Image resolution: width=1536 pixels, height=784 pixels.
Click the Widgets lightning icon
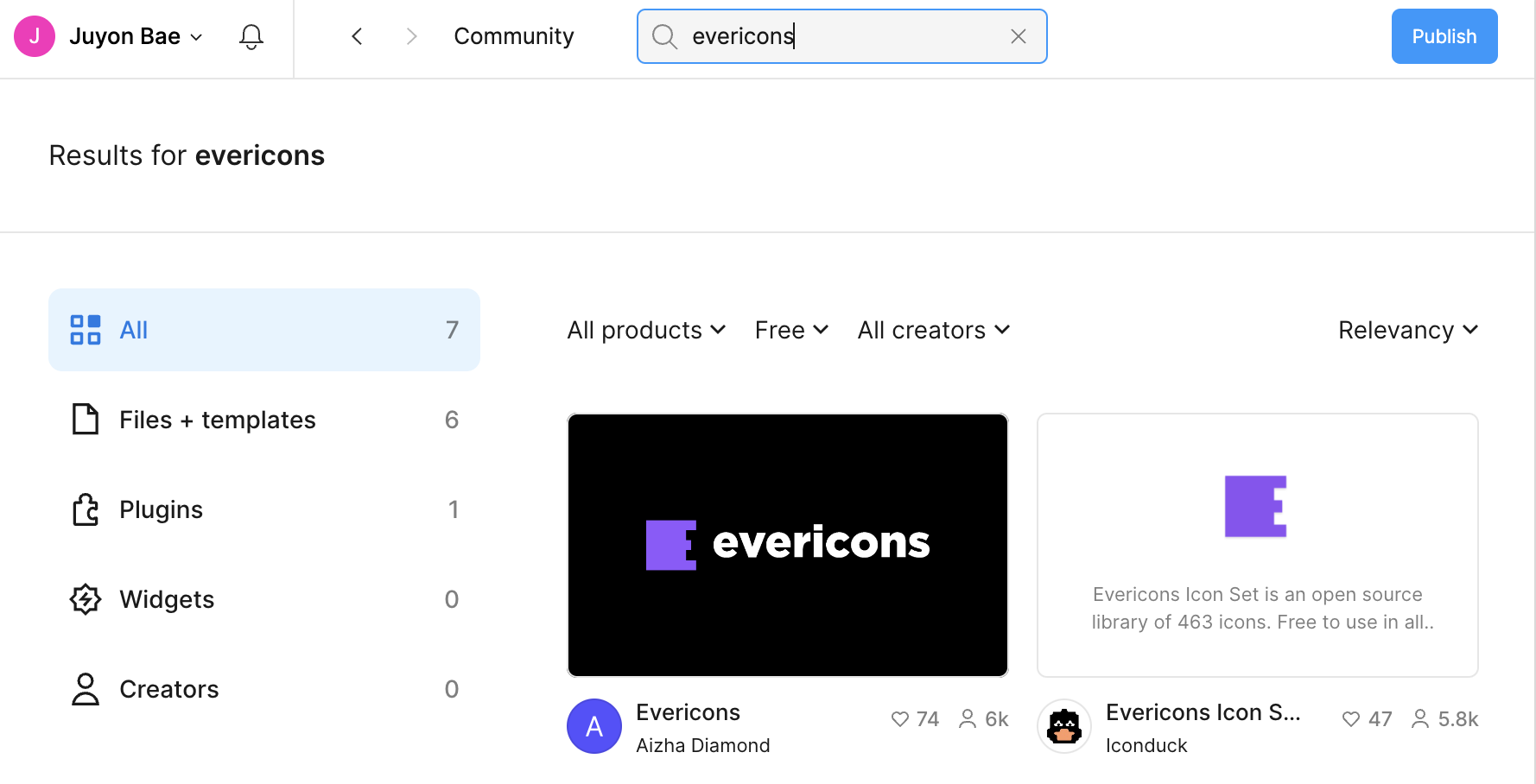(86, 599)
